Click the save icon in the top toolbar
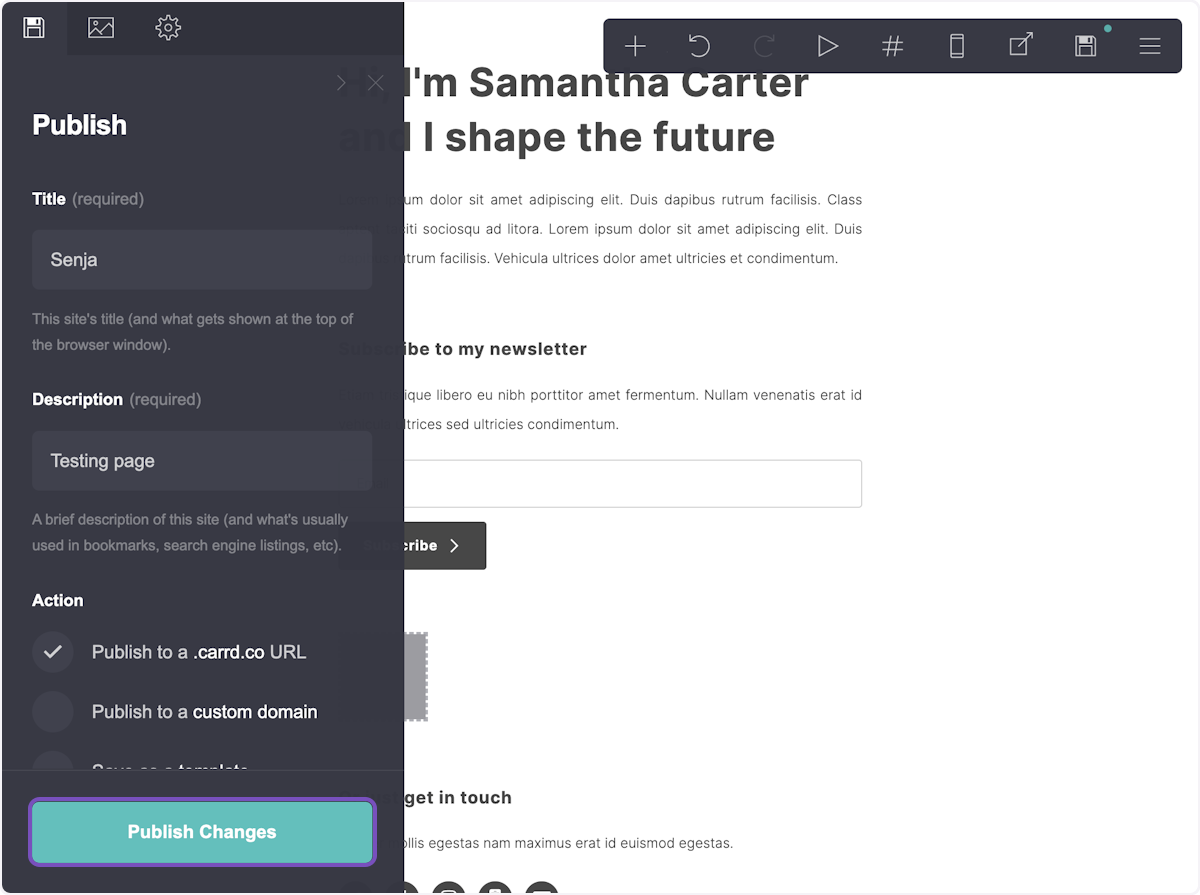 pos(1085,46)
